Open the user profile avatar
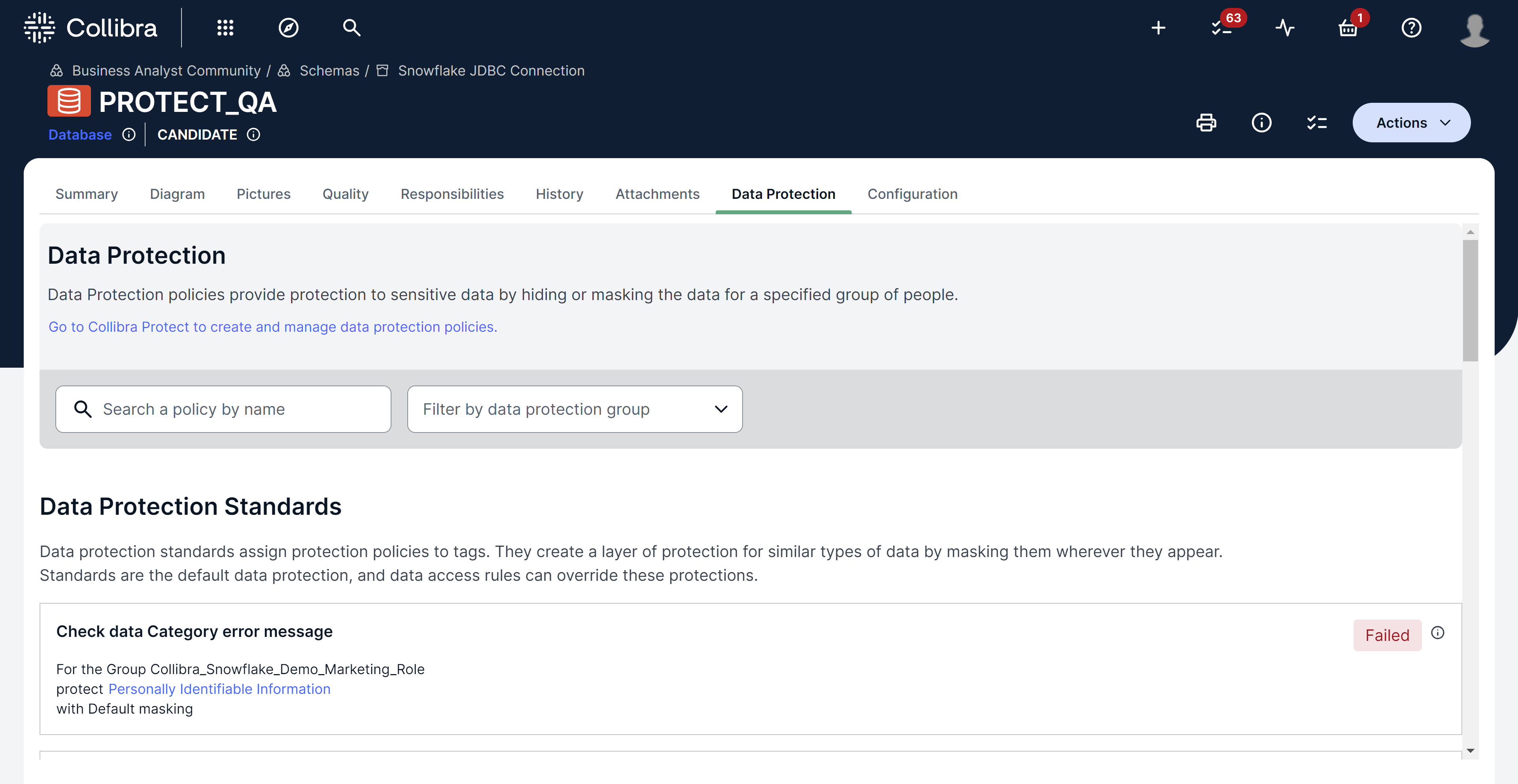The width and height of the screenshot is (1518, 784). pos(1475,29)
